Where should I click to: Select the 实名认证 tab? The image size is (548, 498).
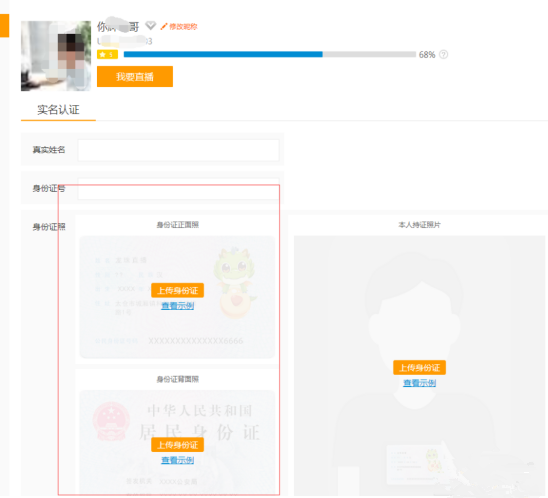pos(58,110)
